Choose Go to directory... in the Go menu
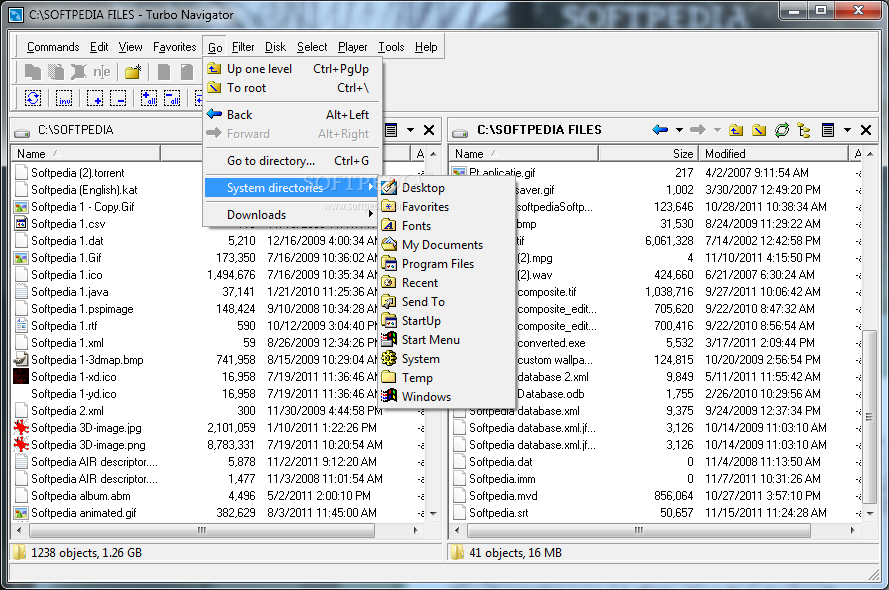 pos(293,161)
